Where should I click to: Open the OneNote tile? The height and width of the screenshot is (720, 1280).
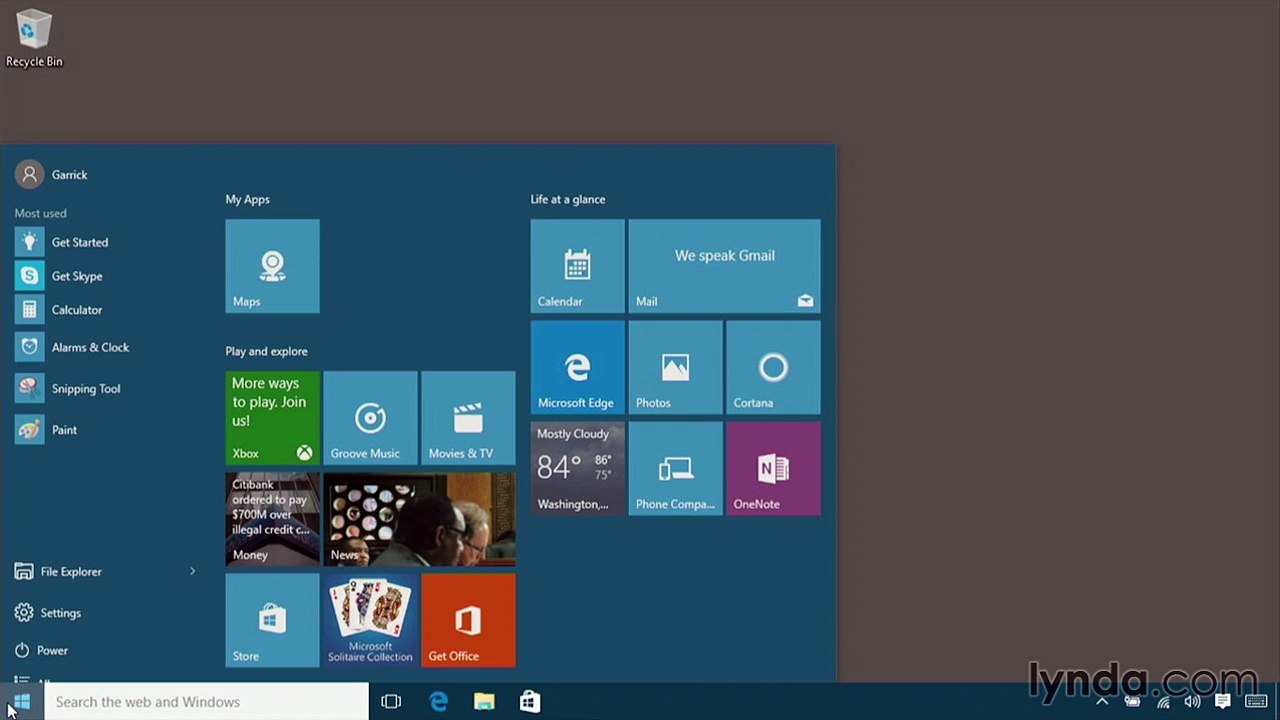pyautogui.click(x=773, y=468)
